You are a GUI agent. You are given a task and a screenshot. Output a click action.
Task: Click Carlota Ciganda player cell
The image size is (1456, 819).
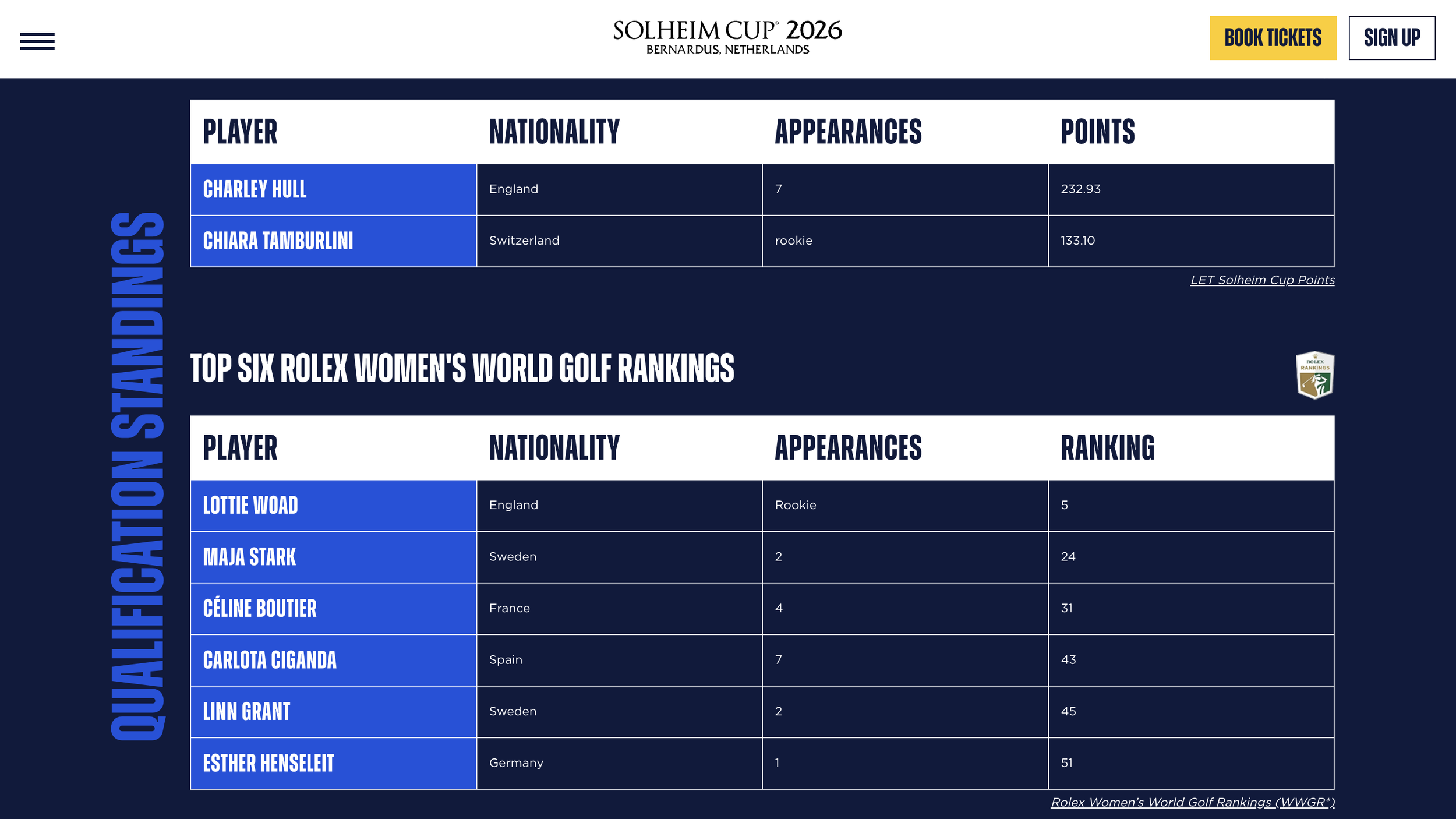click(x=333, y=660)
